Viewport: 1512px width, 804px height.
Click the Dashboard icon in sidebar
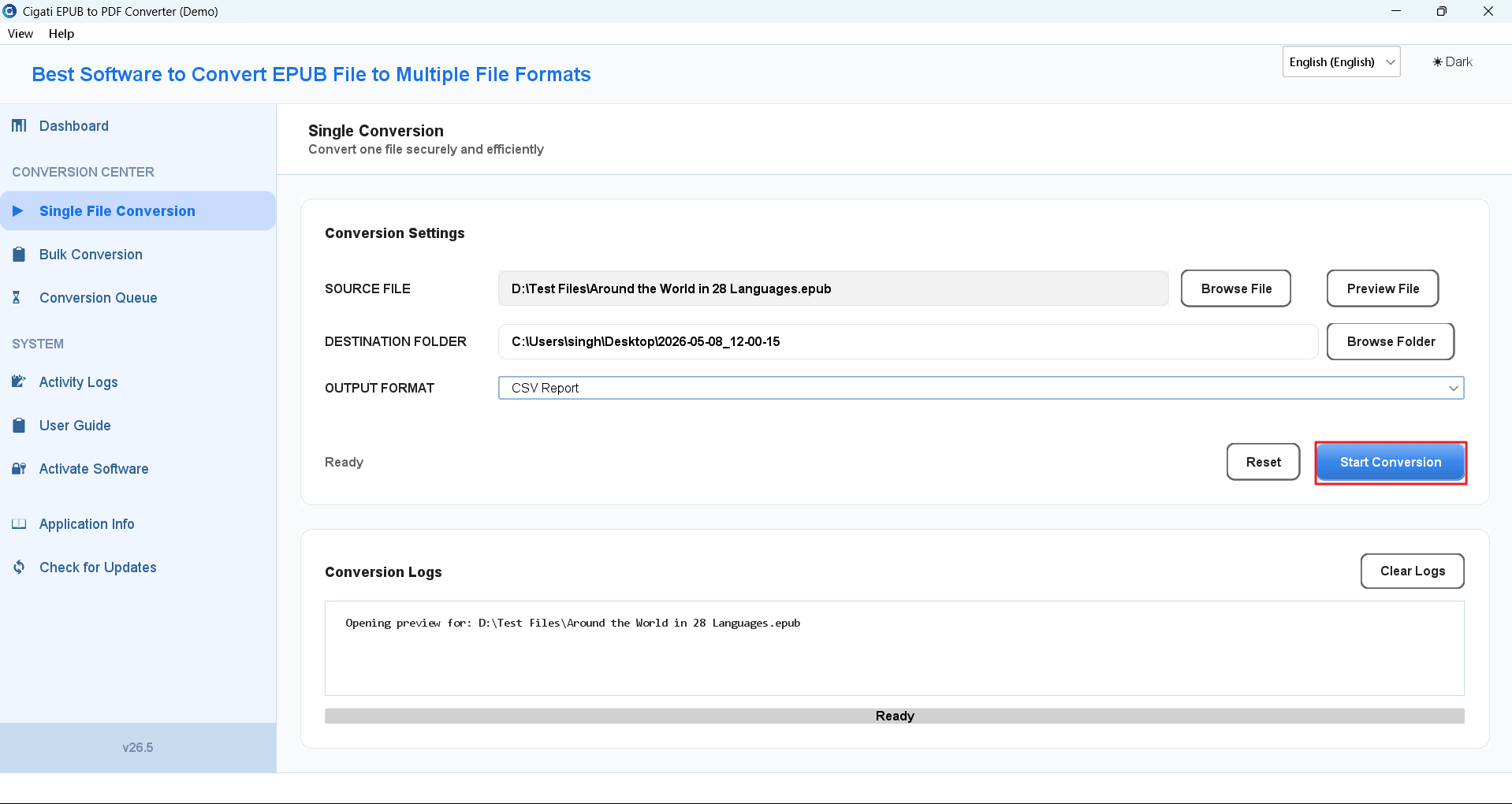tap(19, 126)
